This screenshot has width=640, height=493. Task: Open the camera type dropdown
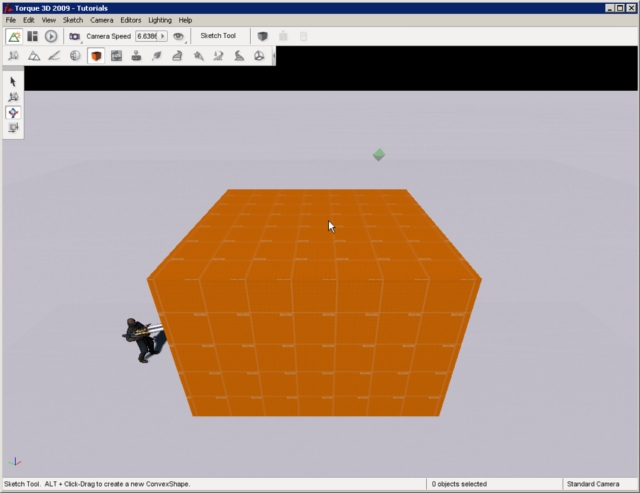point(74,36)
